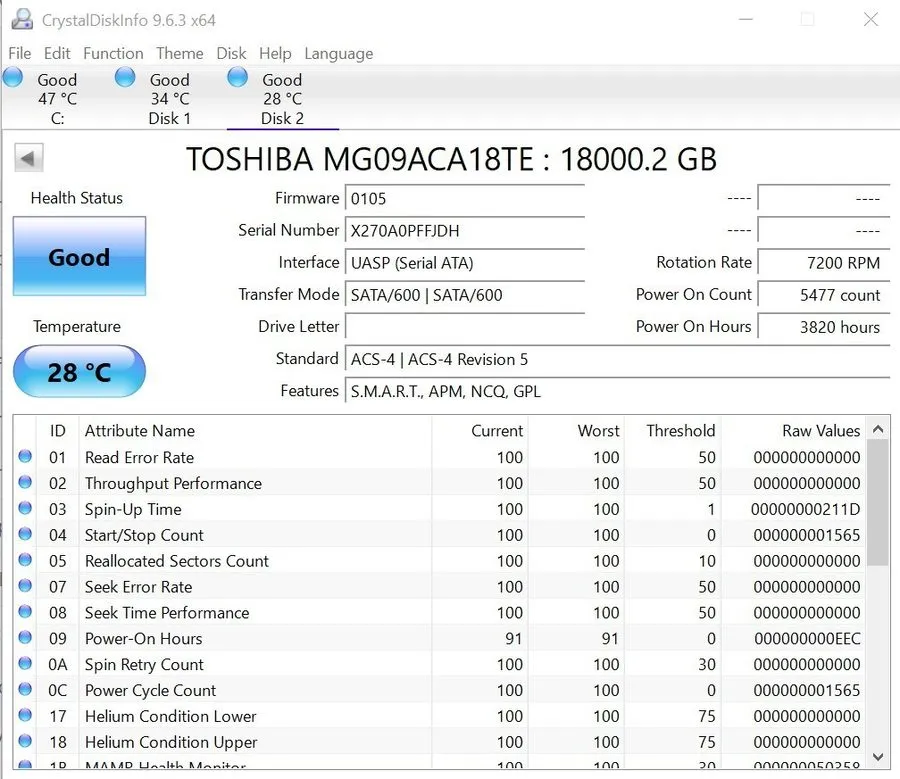Select the Reallocated Sectors Count row name
Image resolution: width=900 pixels, height=779 pixels.
pyautogui.click(x=177, y=561)
